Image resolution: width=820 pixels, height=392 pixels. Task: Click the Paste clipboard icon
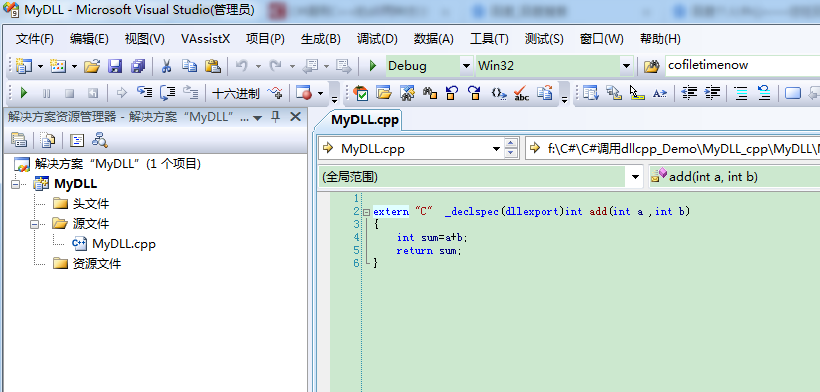click(212, 66)
